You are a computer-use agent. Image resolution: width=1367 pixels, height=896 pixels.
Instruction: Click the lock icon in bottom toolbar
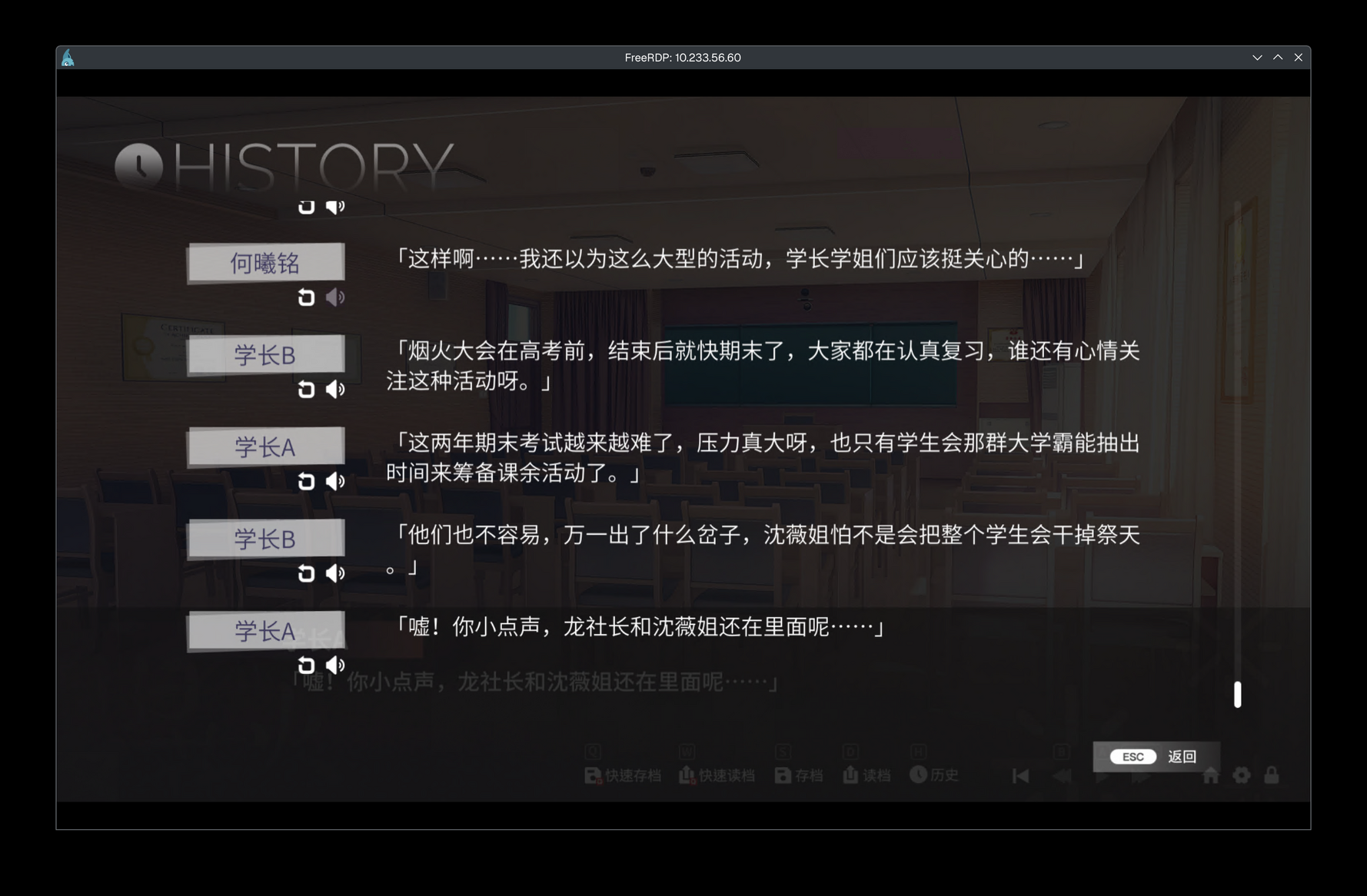(1272, 775)
